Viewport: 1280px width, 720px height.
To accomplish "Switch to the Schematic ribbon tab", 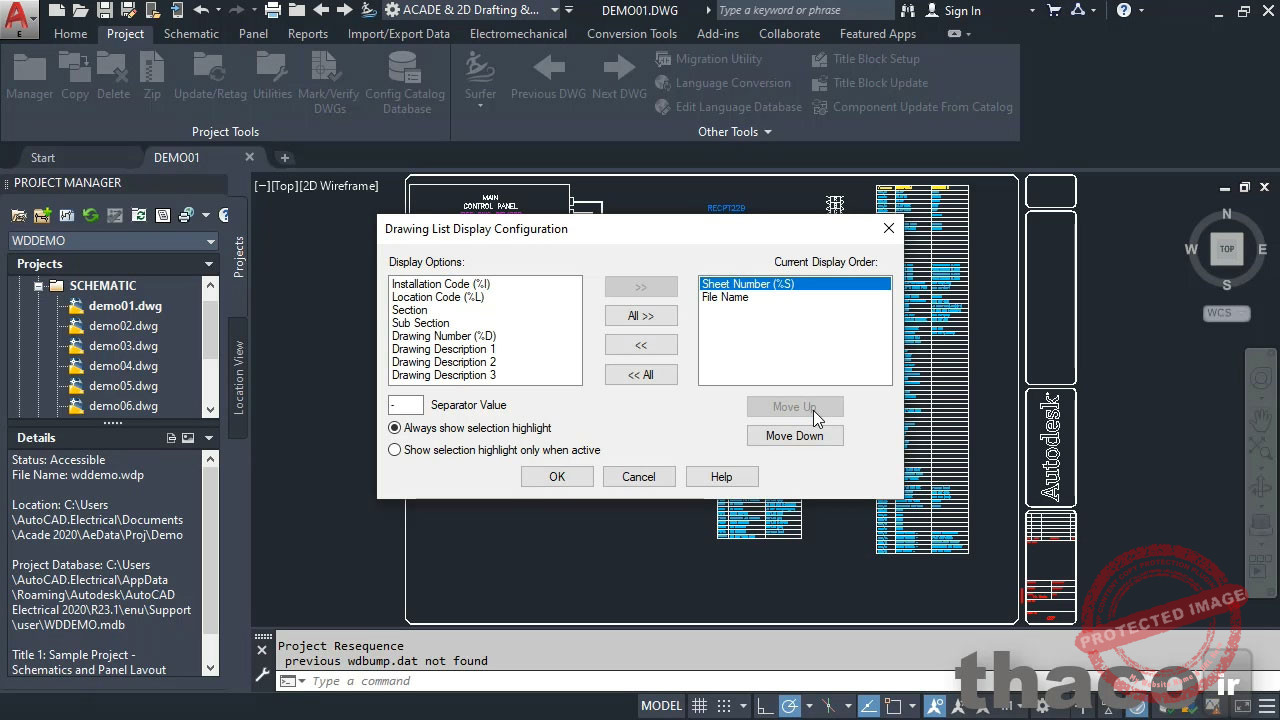I will pyautogui.click(x=191, y=33).
